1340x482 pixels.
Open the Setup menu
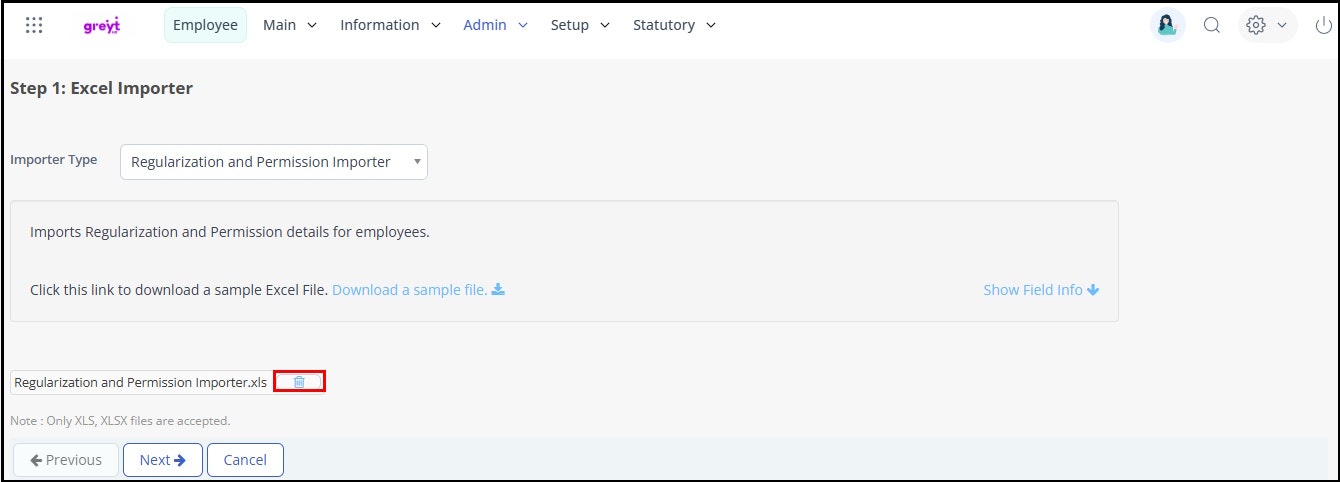tap(580, 26)
